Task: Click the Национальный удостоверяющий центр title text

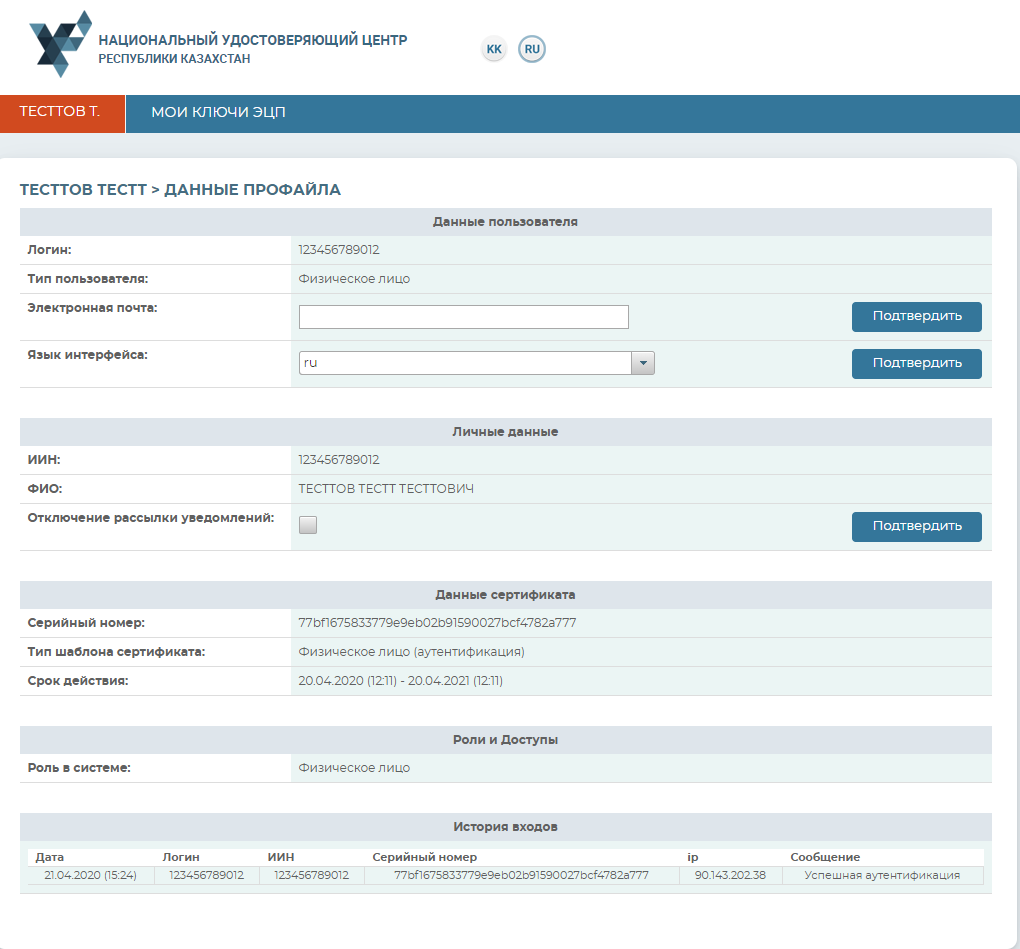Action: click(x=252, y=40)
